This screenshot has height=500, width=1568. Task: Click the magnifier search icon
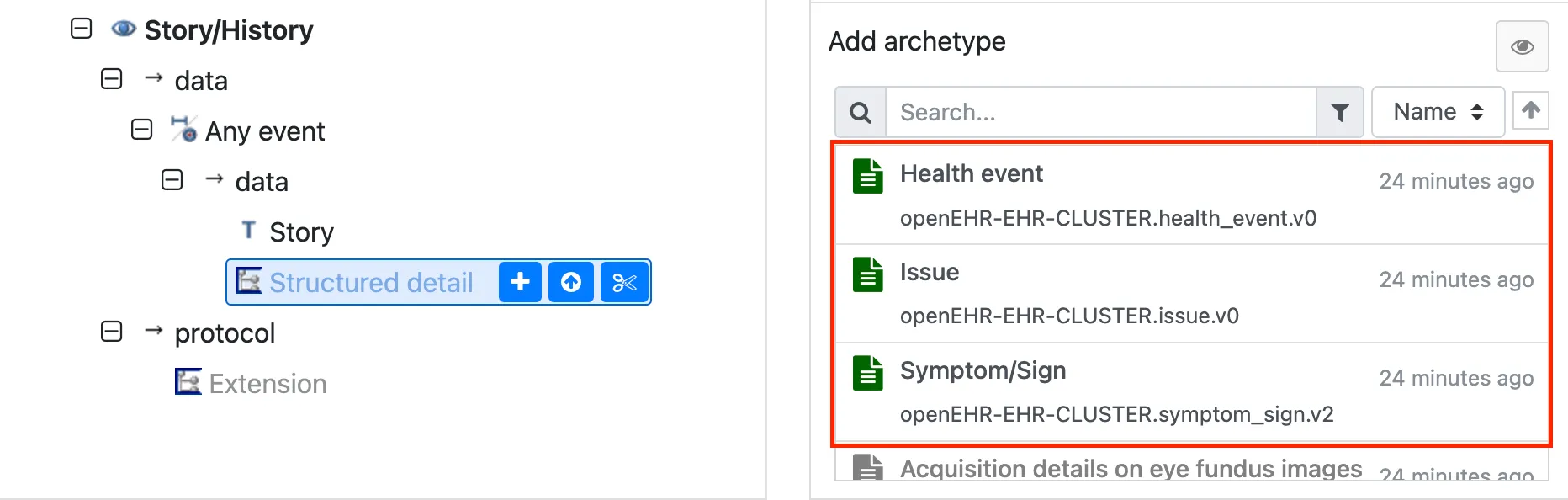pos(860,112)
